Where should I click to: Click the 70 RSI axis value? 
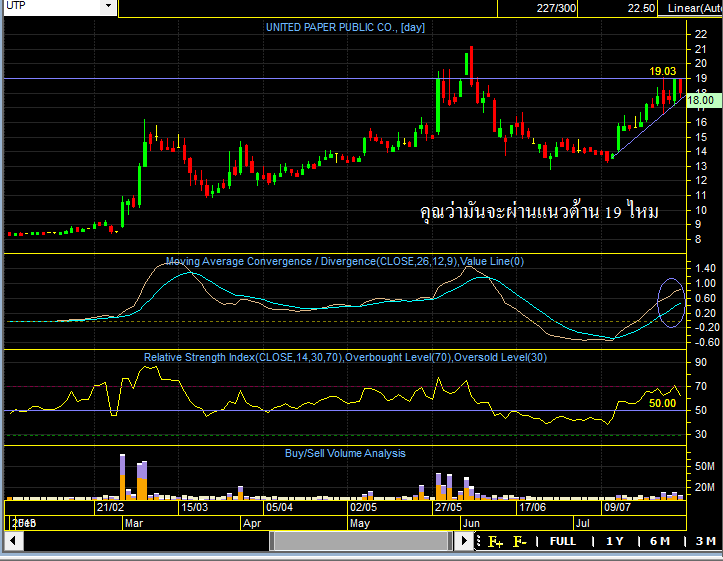point(701,386)
